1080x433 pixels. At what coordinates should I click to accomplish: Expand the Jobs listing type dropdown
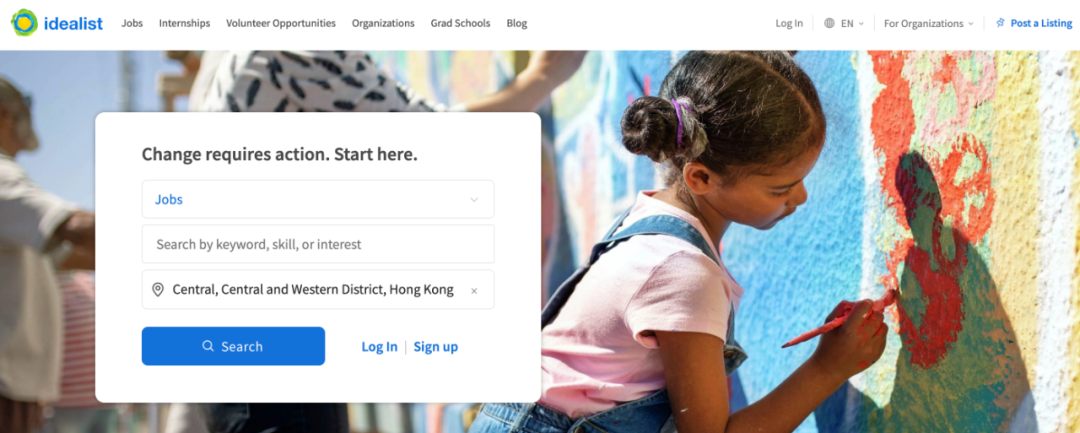[x=318, y=200]
